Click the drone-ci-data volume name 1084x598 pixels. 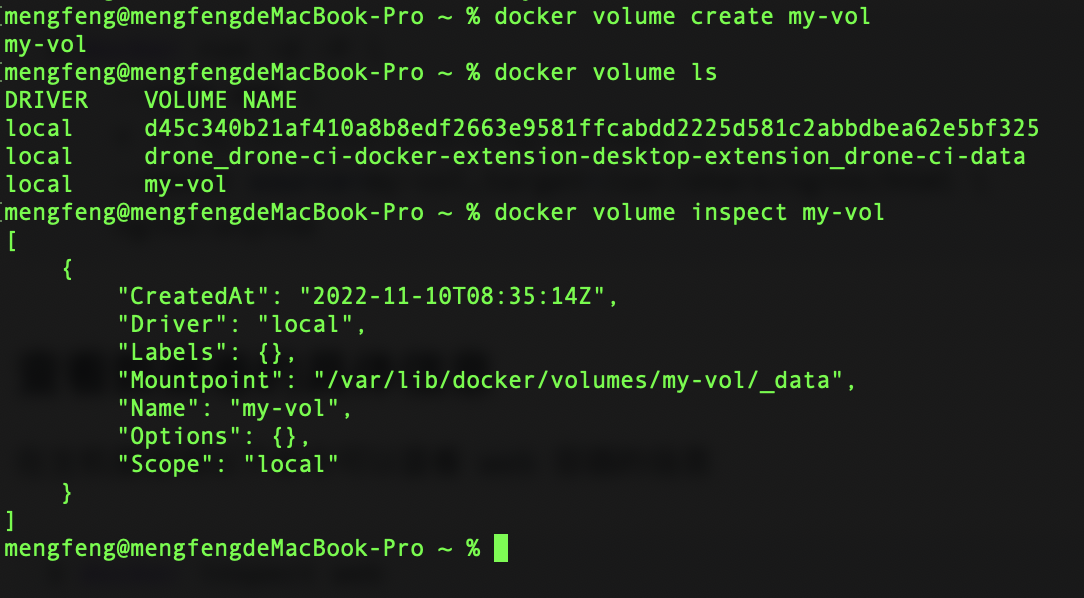coord(585,156)
